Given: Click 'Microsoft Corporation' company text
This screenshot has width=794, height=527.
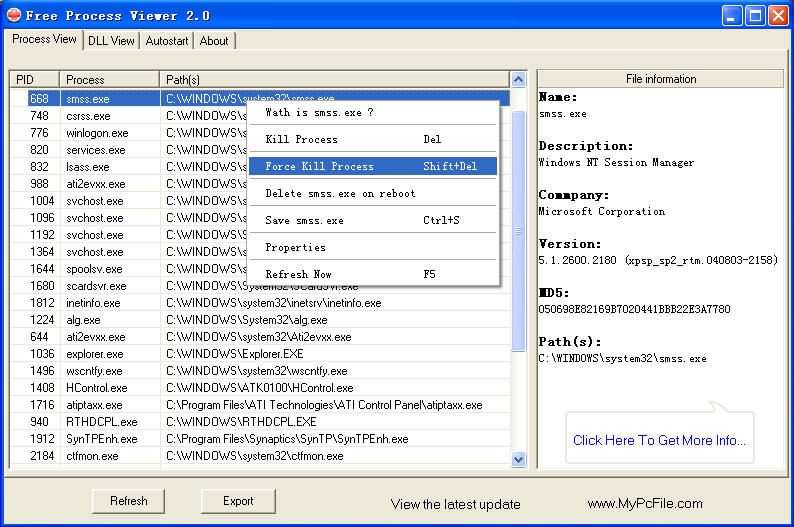Looking at the screenshot, I should coord(602,211).
